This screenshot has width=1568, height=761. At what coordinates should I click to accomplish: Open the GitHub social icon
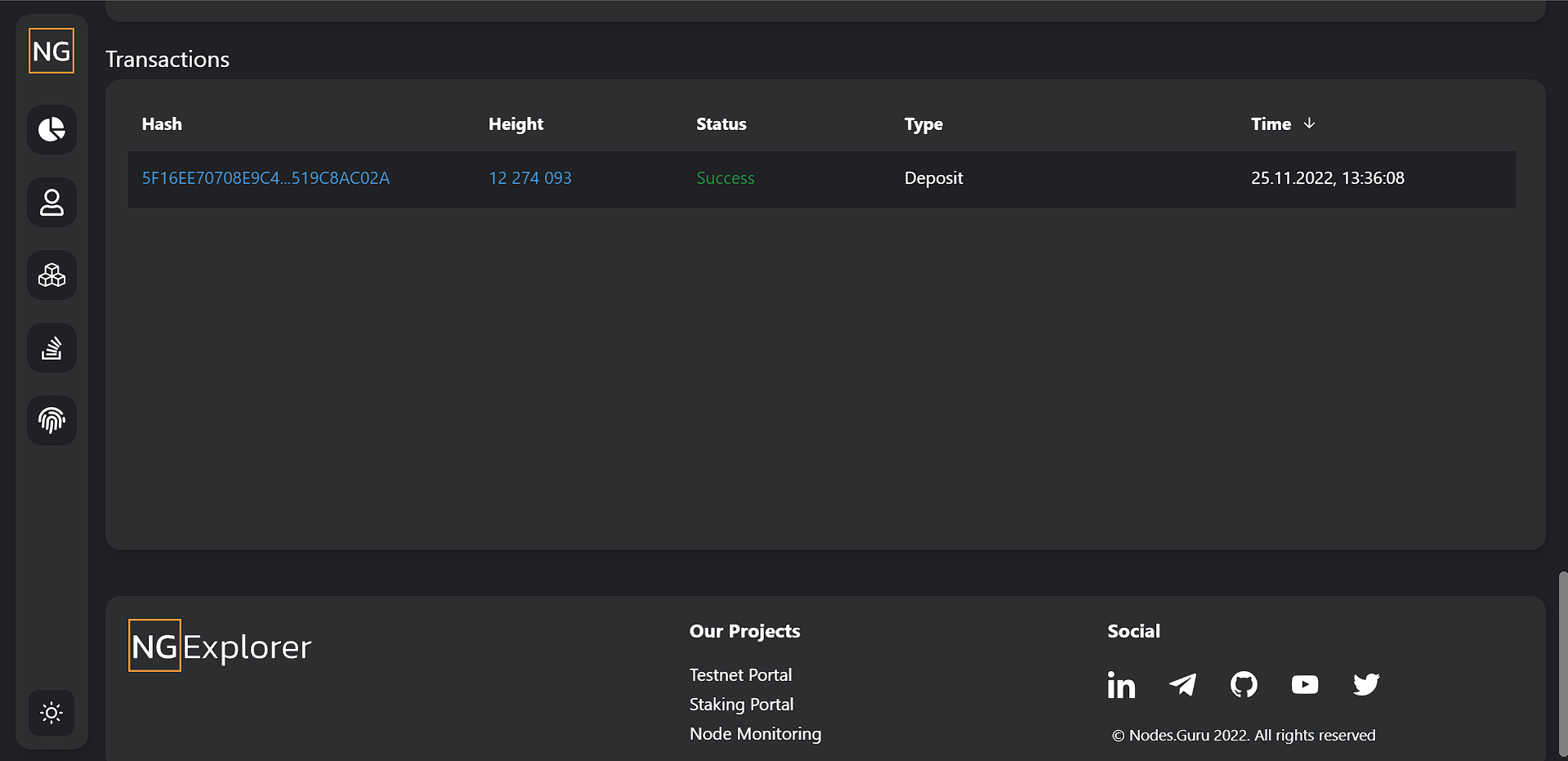pos(1244,684)
